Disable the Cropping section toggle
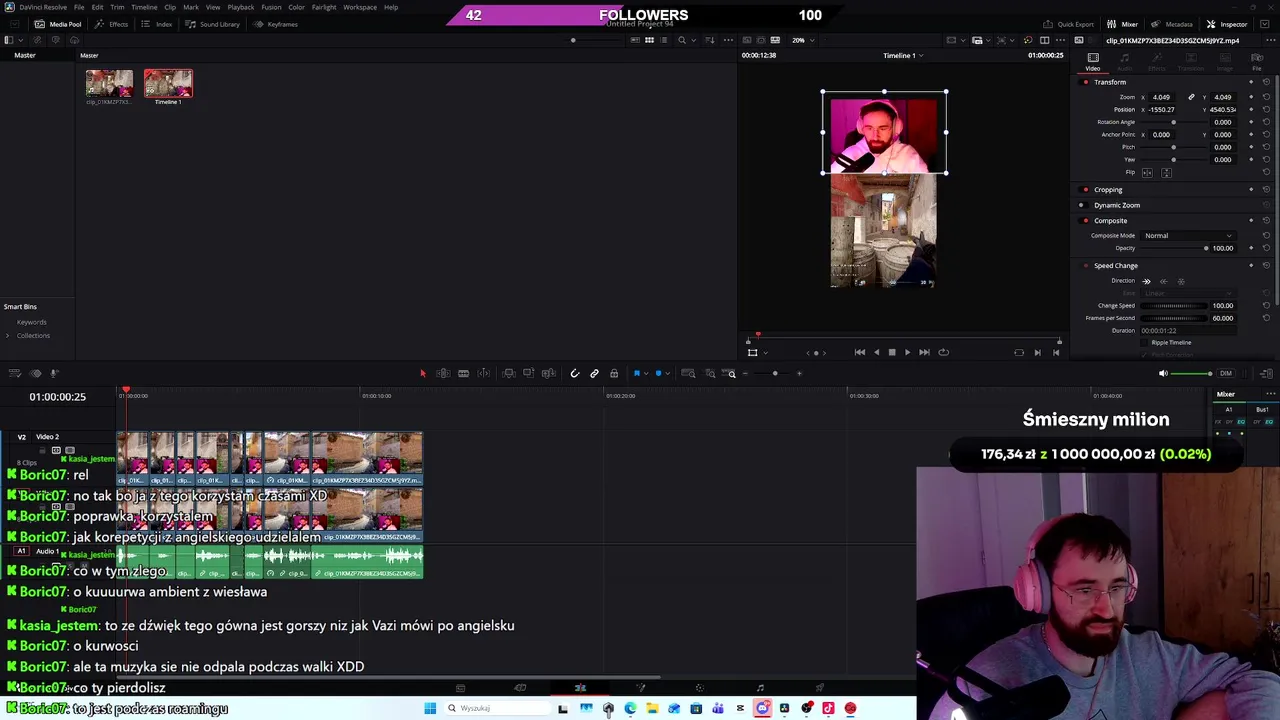This screenshot has width=1280, height=720. click(x=1085, y=189)
